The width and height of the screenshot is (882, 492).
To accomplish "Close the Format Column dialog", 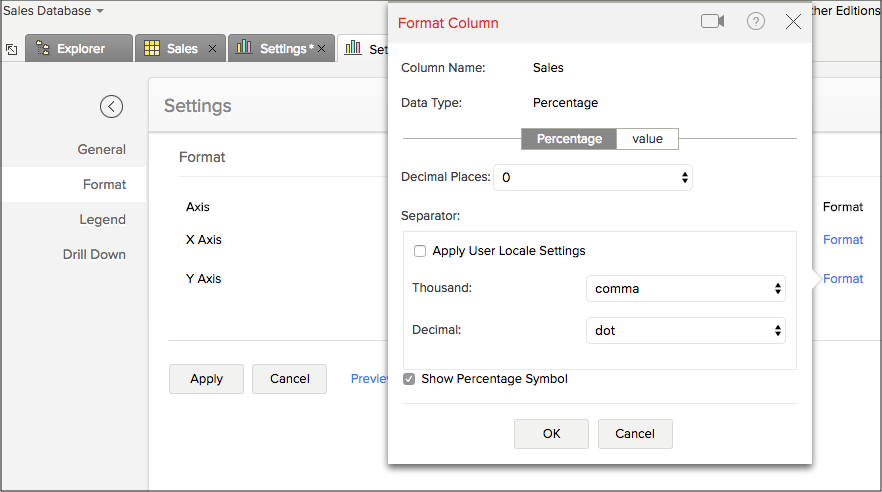I will 793,22.
